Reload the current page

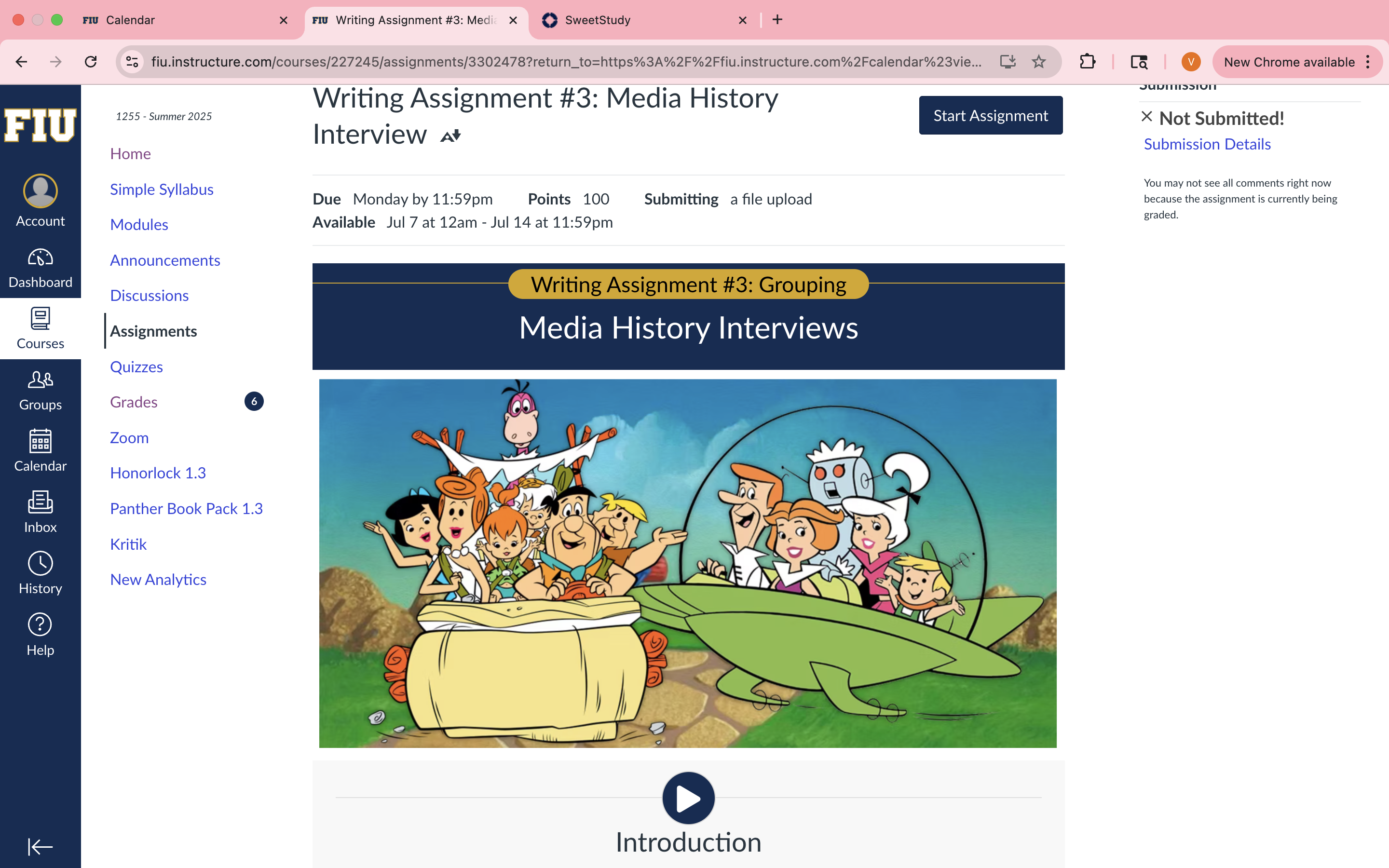pos(91,61)
